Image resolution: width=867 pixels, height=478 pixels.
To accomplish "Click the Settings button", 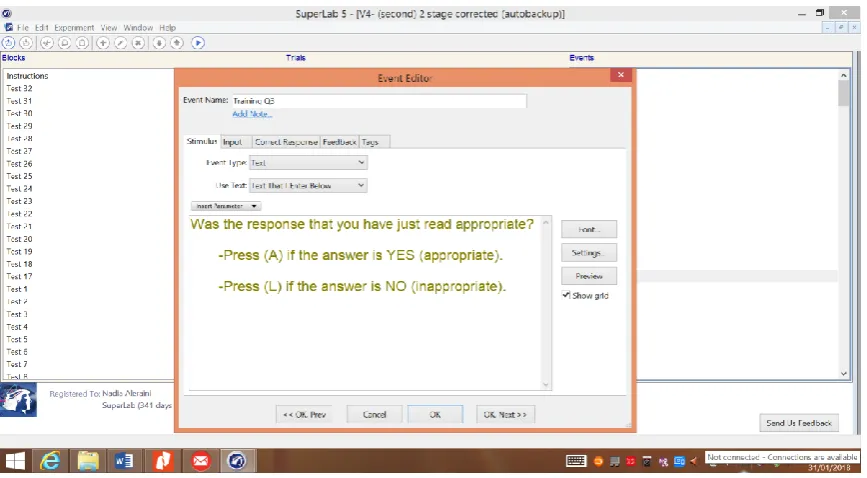I will click(589, 253).
